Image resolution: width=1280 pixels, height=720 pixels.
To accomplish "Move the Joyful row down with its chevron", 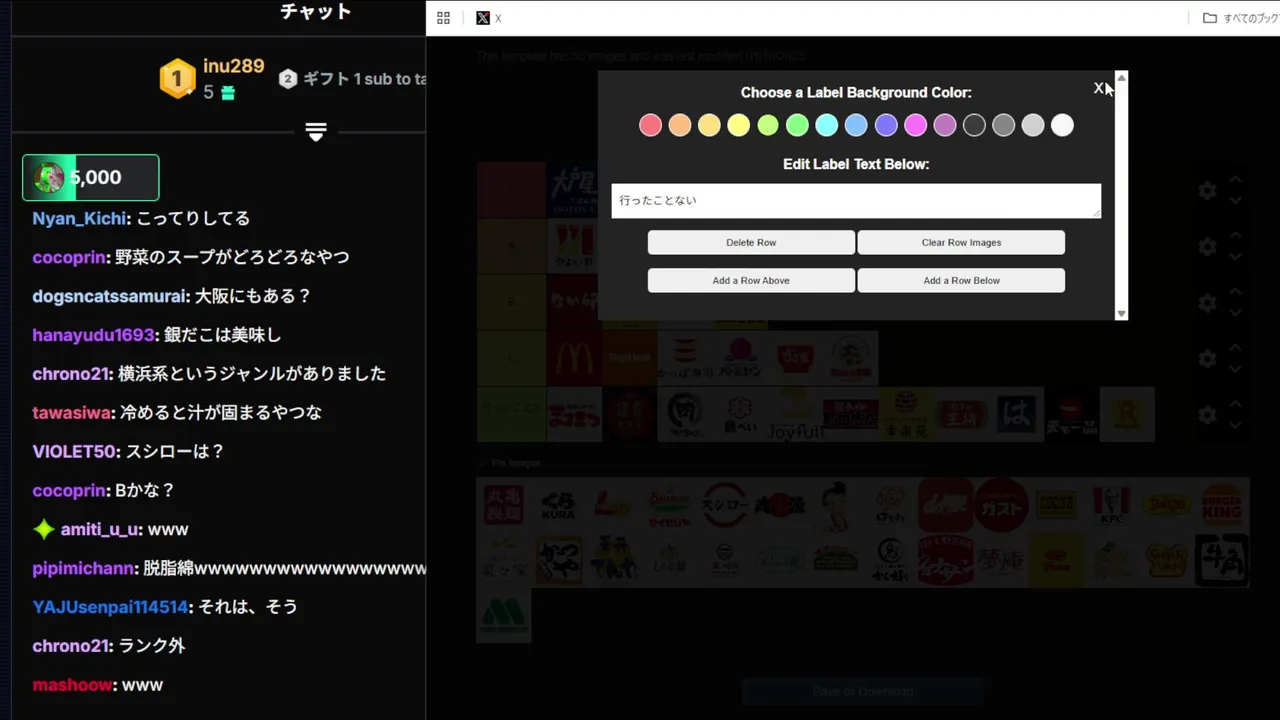I will coord(1235,425).
